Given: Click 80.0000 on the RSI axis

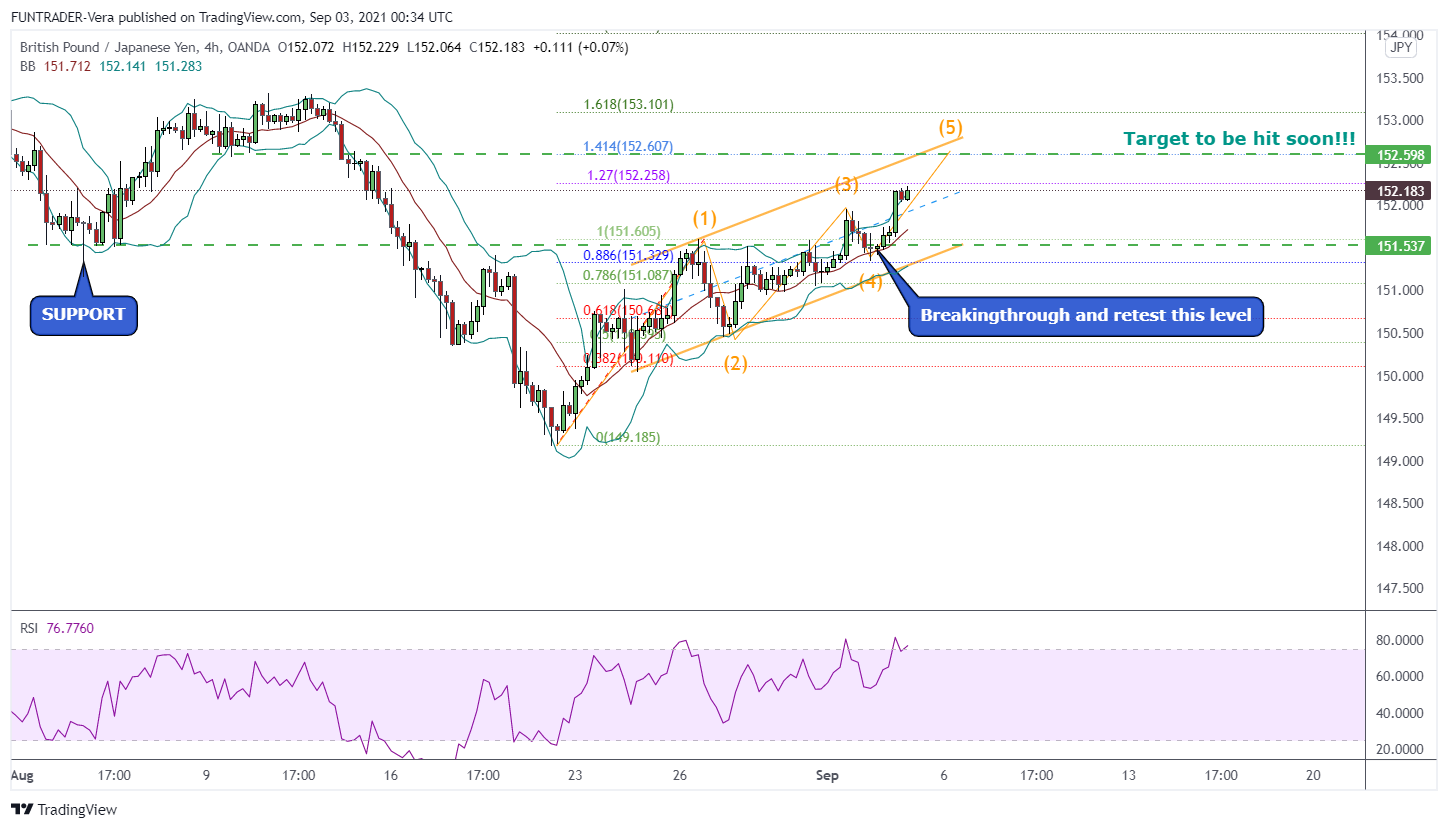Looking at the screenshot, I should (1398, 640).
